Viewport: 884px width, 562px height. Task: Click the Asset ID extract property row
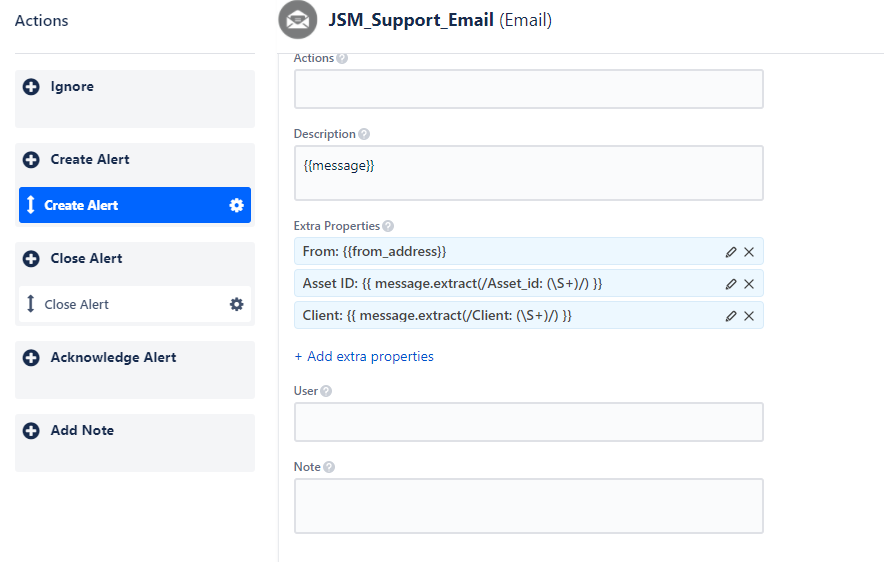529,284
